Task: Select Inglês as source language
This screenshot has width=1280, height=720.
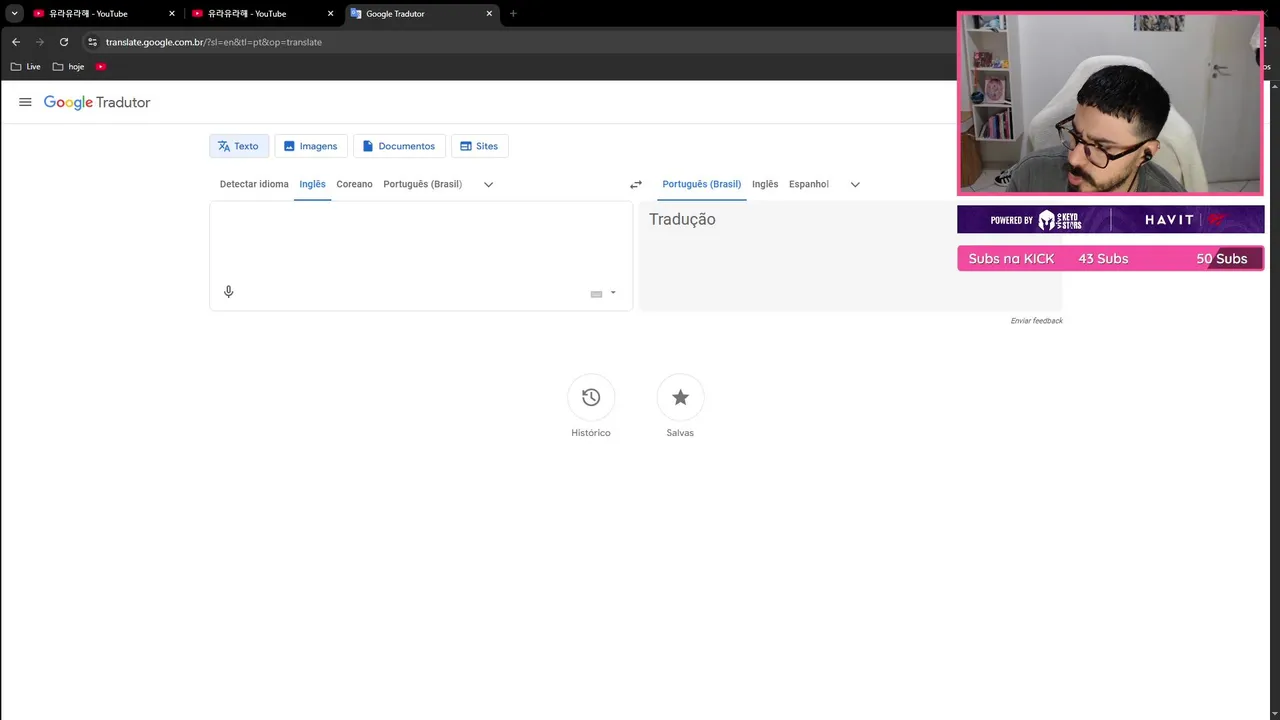Action: (x=312, y=184)
